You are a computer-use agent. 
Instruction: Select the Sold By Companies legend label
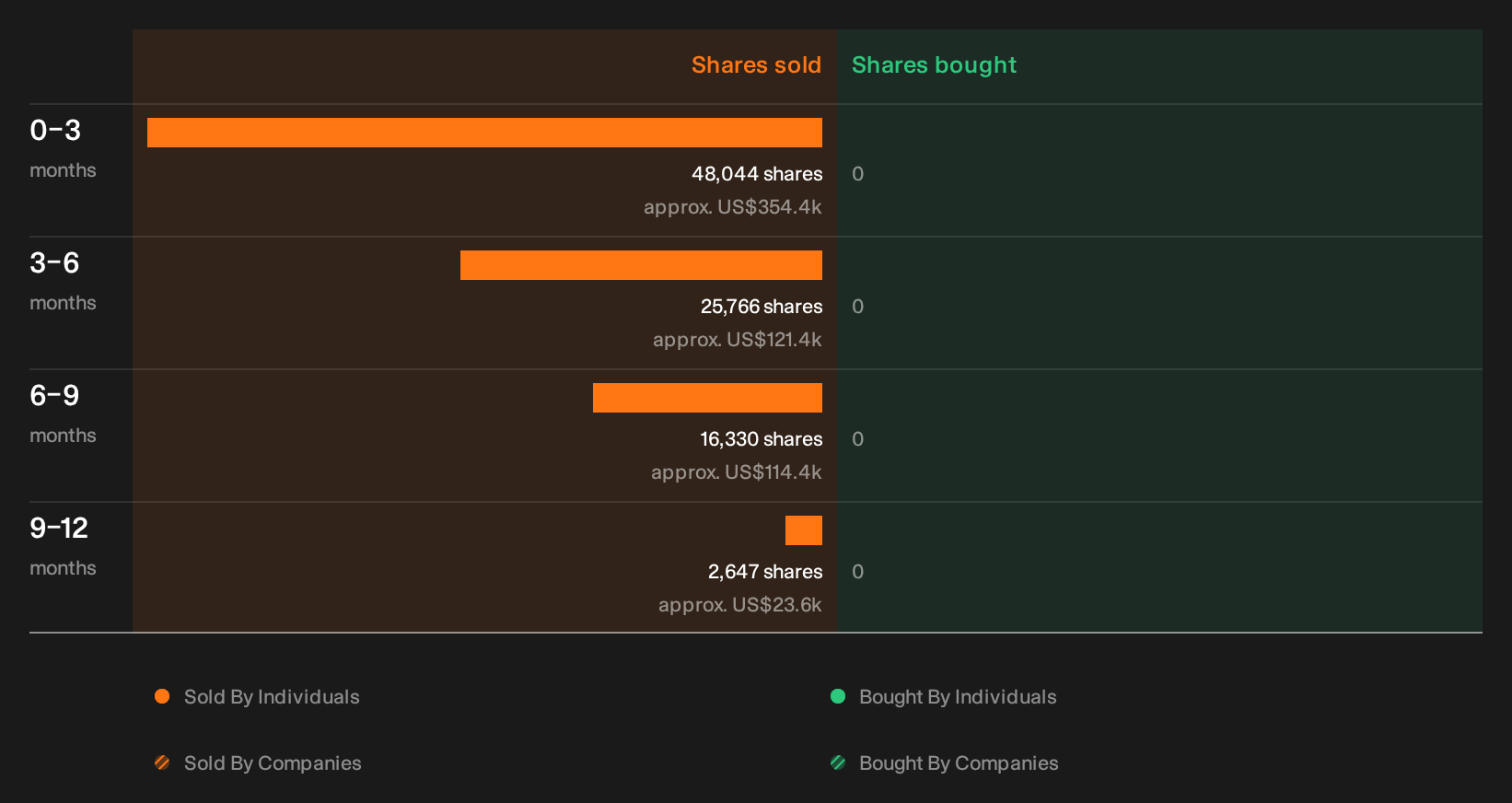273,763
